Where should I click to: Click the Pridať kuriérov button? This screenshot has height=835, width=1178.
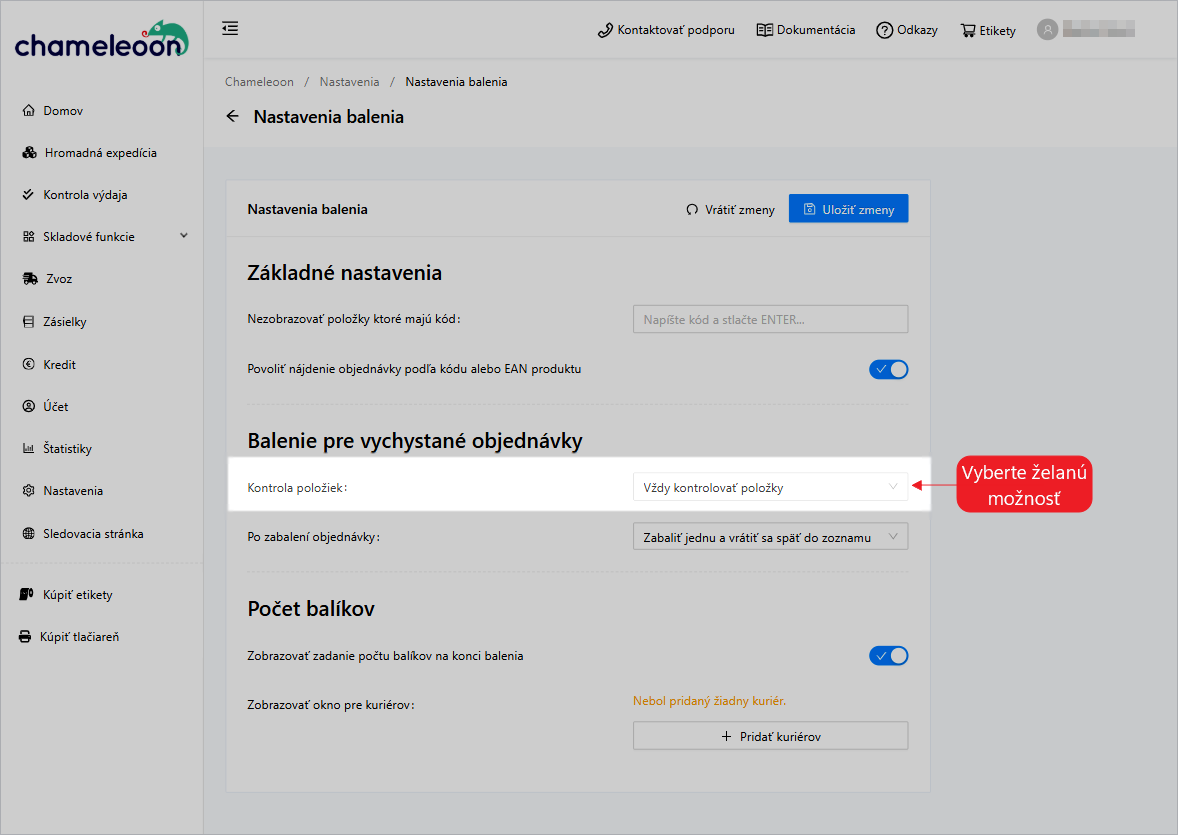[x=770, y=735]
